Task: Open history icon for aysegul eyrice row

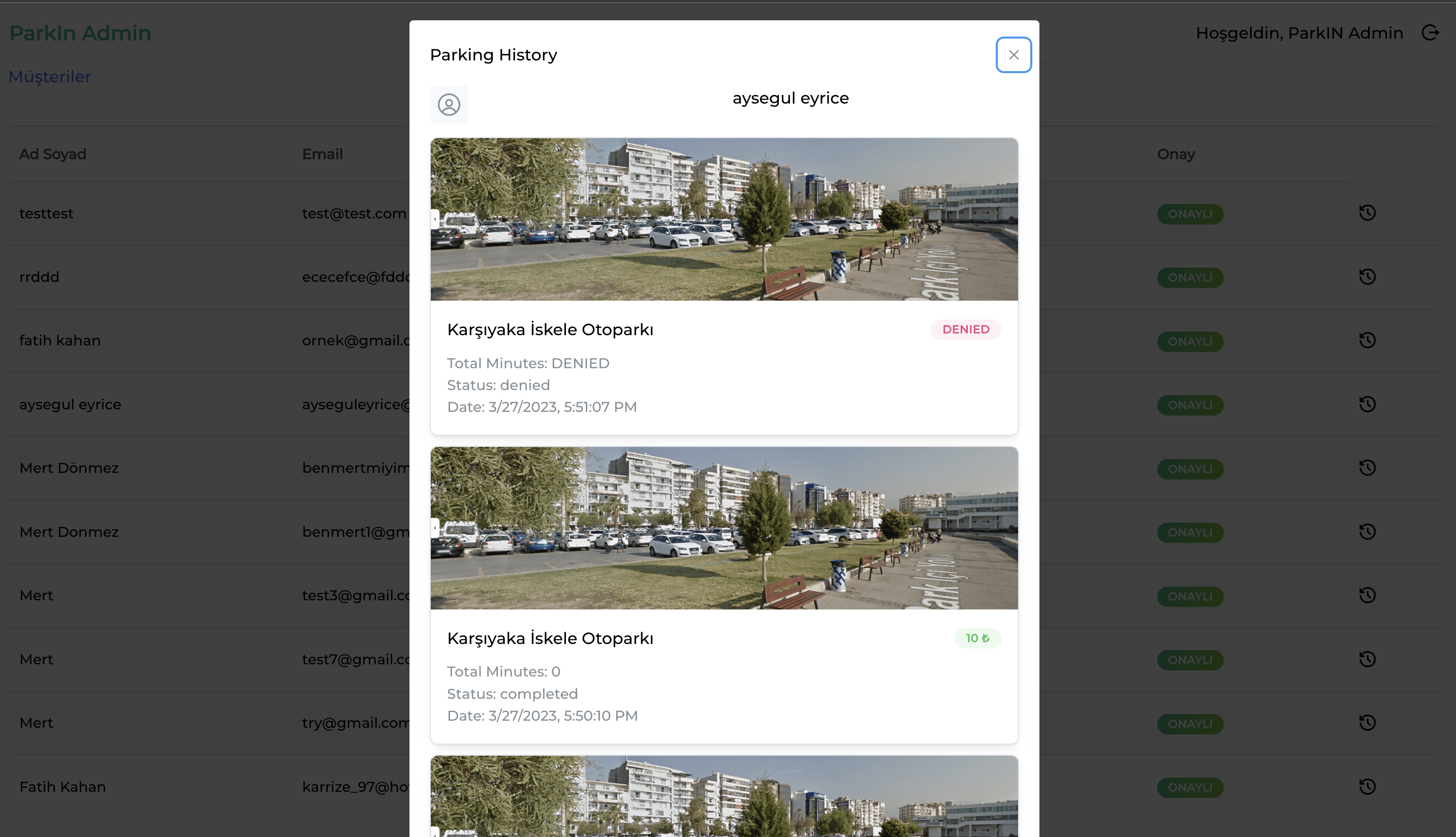Action: click(1368, 404)
